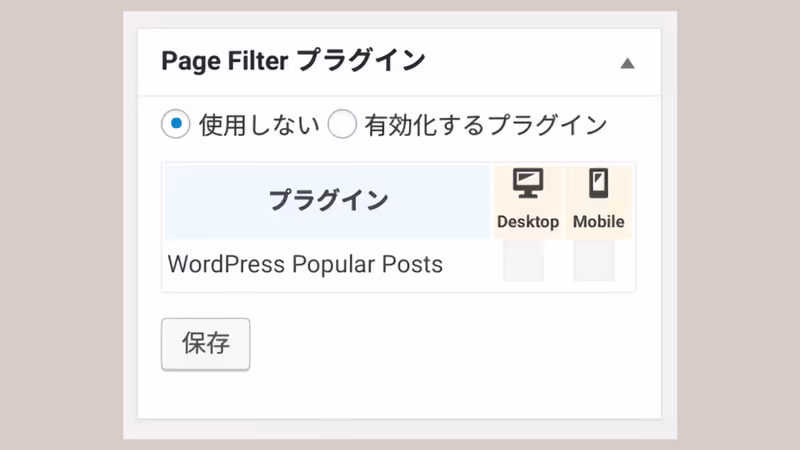Click the Mobile text label under phone icon
This screenshot has width=800, height=450.
[x=598, y=222]
